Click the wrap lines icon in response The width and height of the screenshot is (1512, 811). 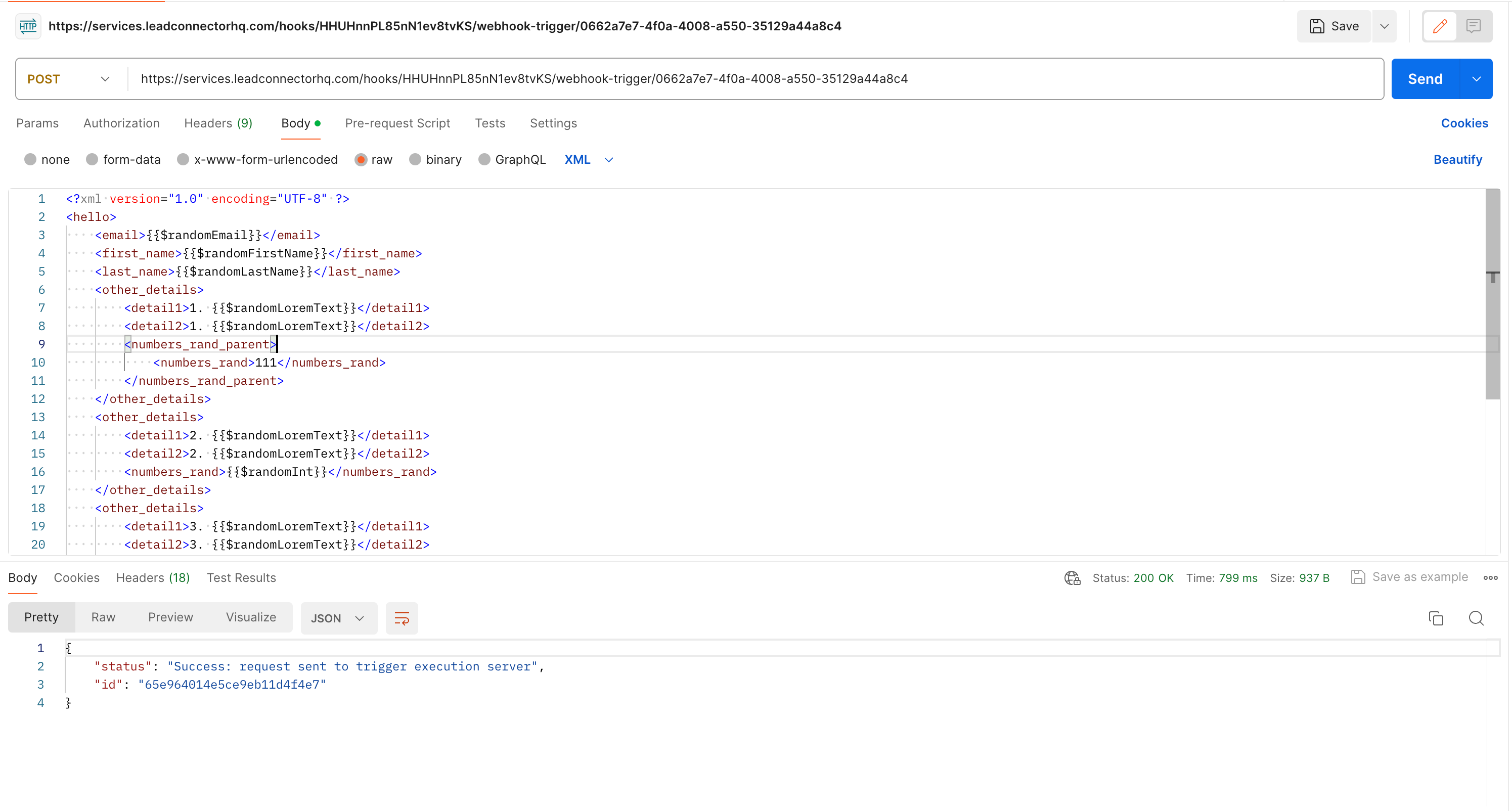click(402, 618)
